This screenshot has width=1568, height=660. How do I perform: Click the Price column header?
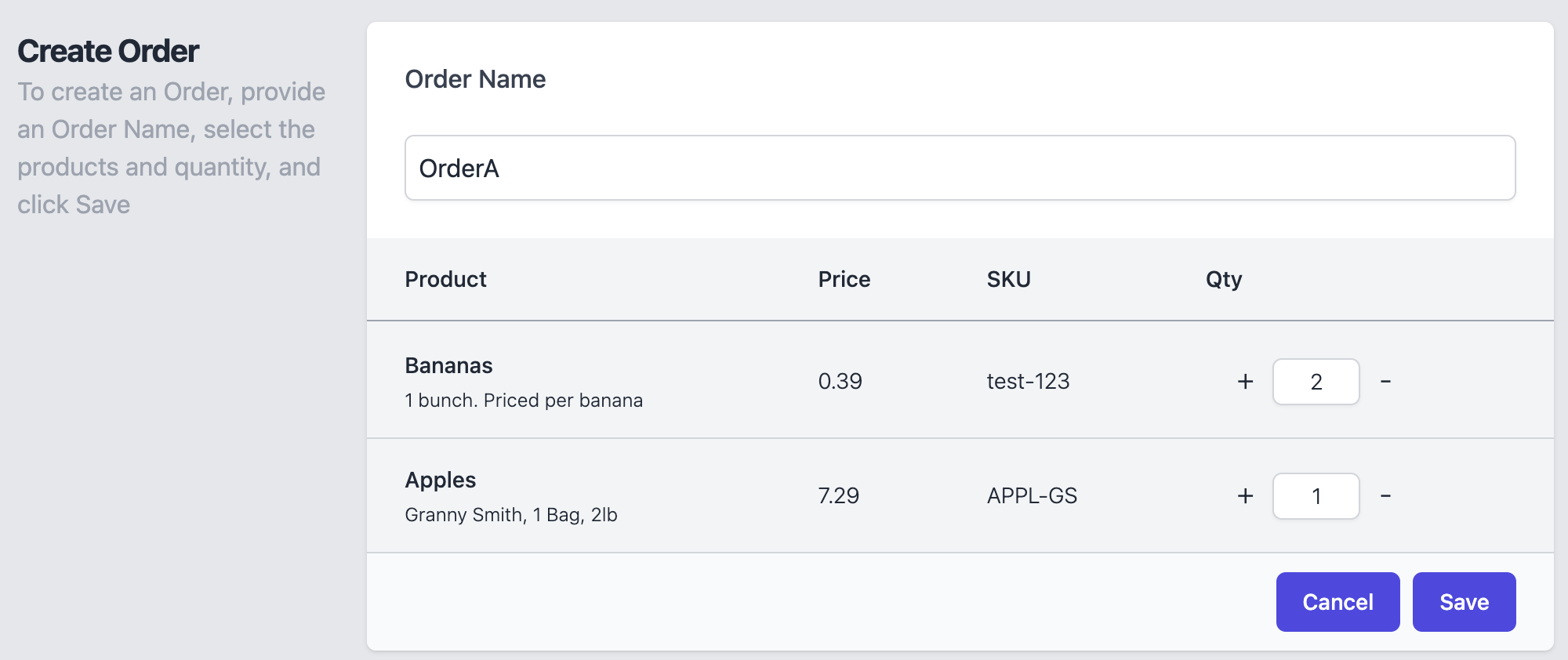coord(844,279)
